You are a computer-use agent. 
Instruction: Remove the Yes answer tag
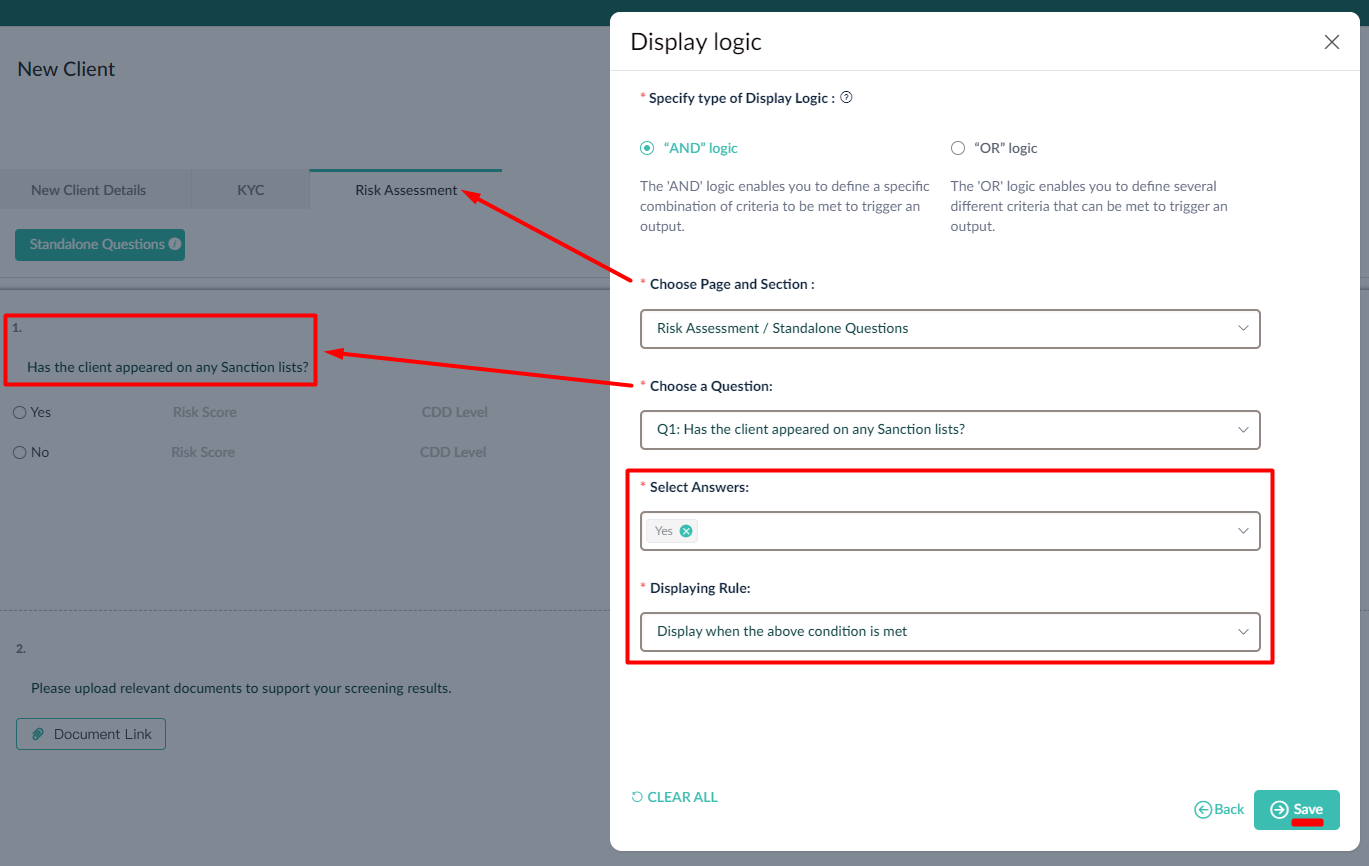686,531
